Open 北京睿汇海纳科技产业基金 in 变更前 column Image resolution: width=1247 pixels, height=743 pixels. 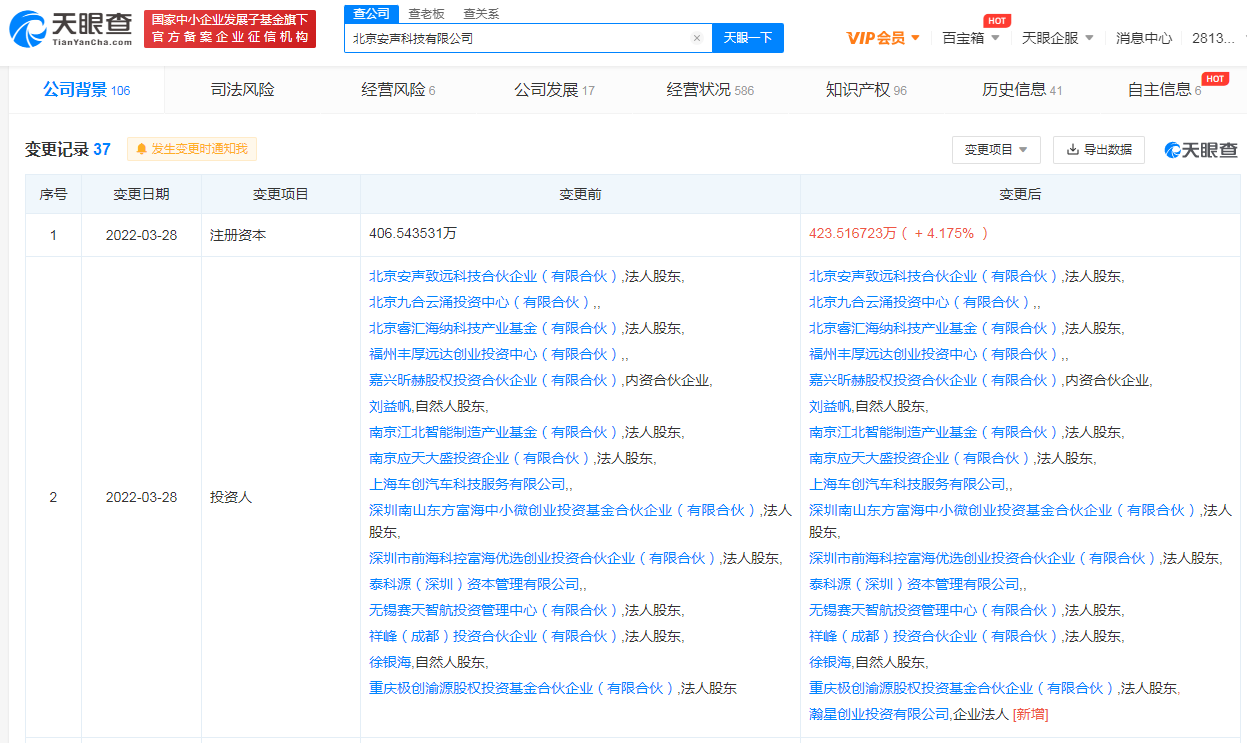coord(495,328)
